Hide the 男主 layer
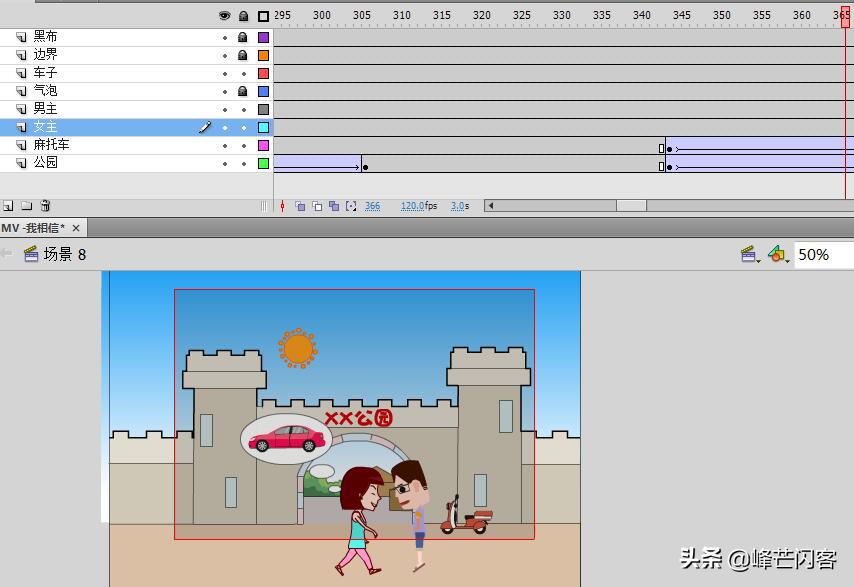This screenshot has height=587, width=854. click(224, 109)
